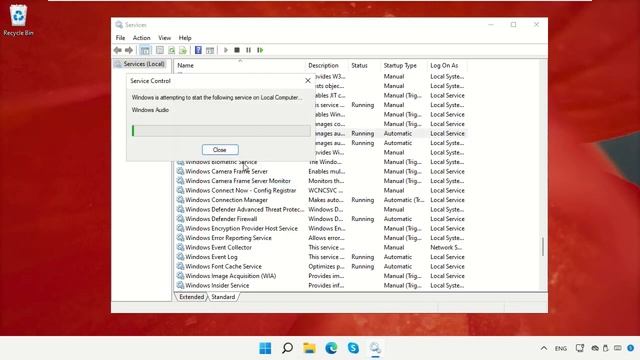640x360 pixels.
Task: Dismiss Service Control dialog with X
Action: [x=308, y=81]
